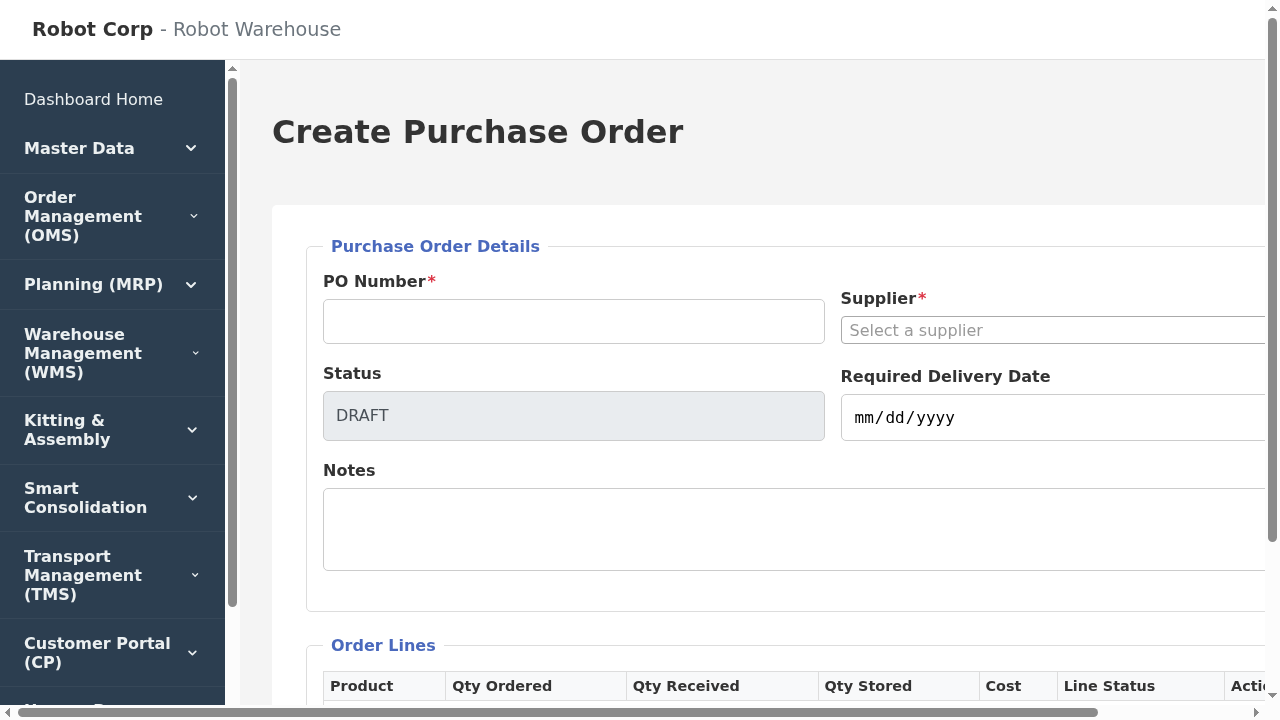Click the Status field showing DRAFT
This screenshot has height=720, width=1280.
(x=573, y=415)
